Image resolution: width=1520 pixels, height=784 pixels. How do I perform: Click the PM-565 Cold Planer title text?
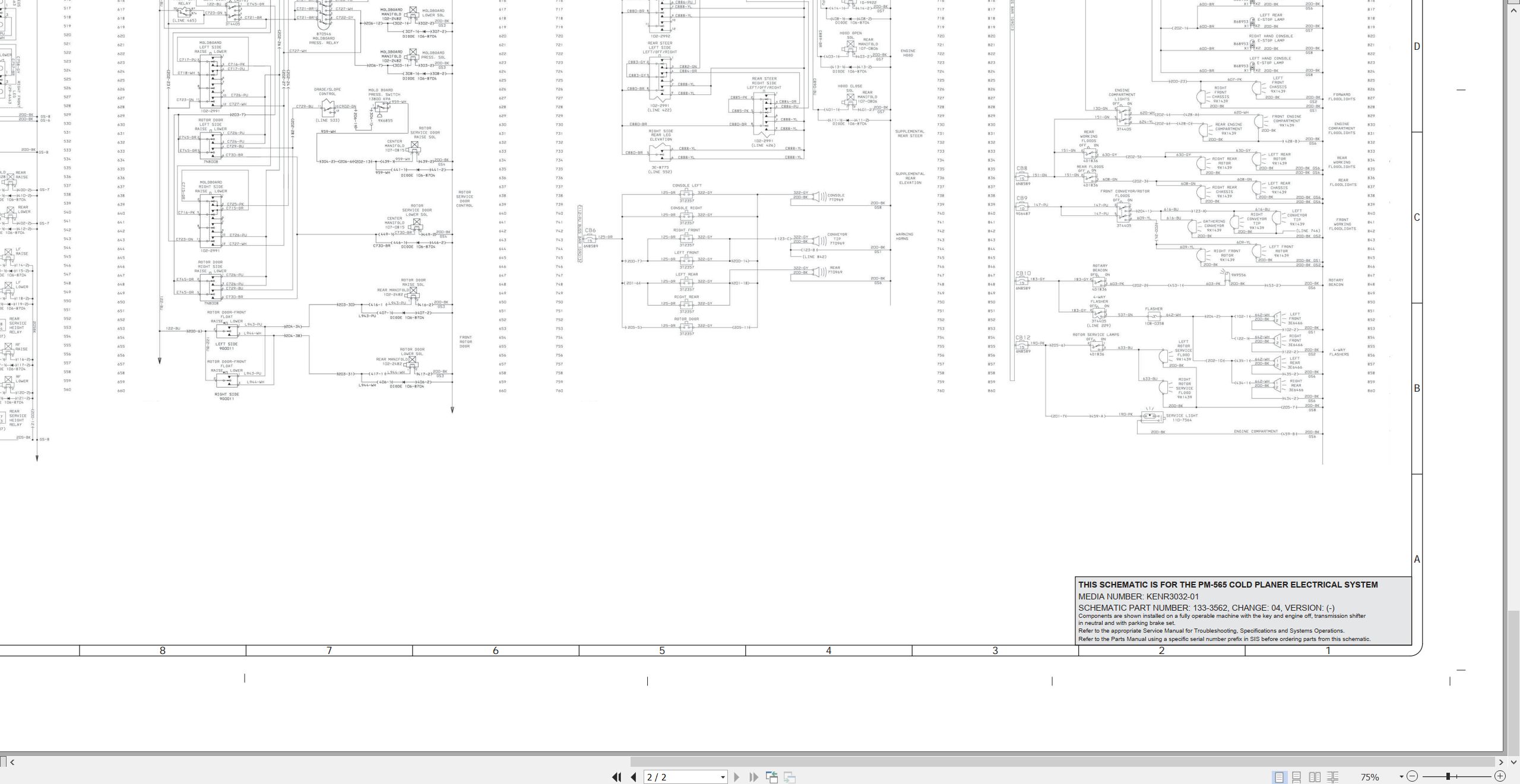click(x=1228, y=585)
